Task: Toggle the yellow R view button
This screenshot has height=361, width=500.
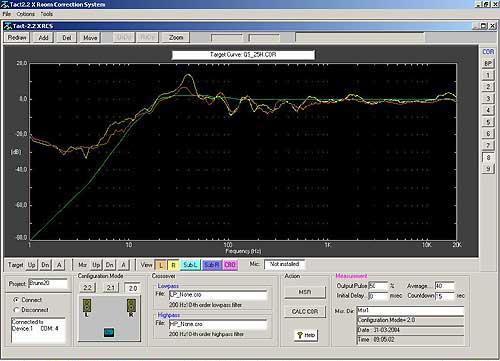Action: 173,265
